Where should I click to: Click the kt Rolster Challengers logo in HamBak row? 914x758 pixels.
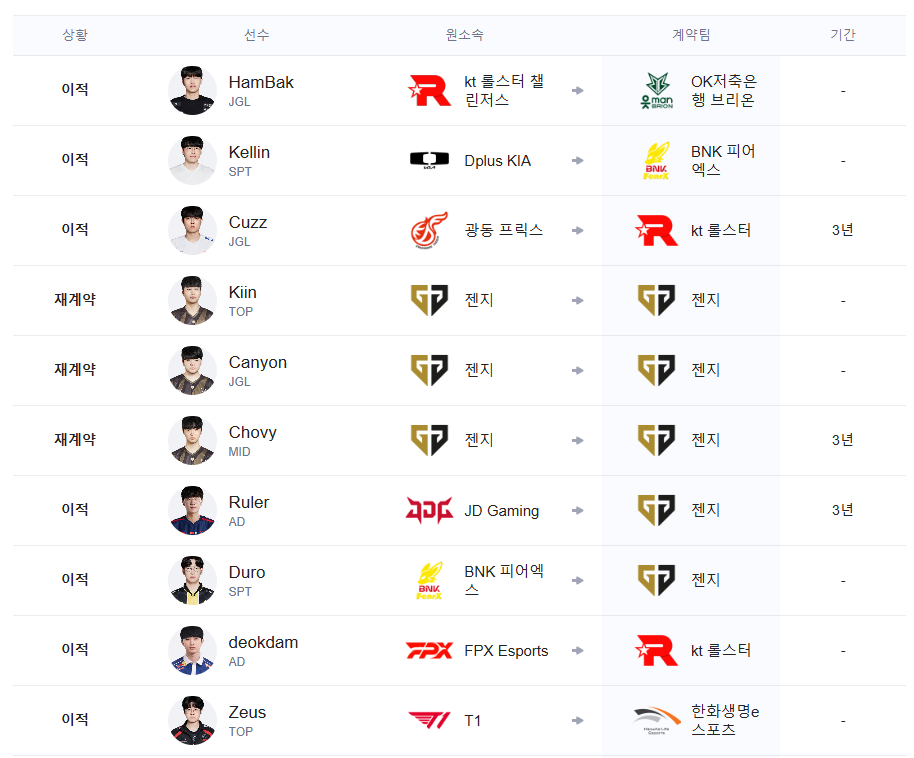(430, 90)
